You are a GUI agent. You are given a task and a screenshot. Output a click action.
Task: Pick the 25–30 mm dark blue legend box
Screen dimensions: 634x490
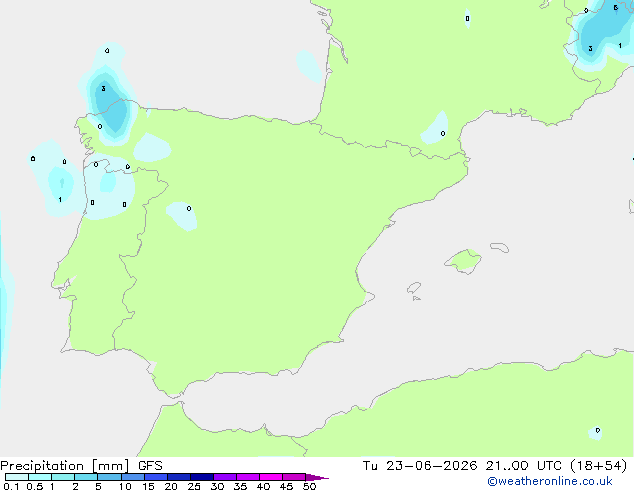[x=202, y=477]
